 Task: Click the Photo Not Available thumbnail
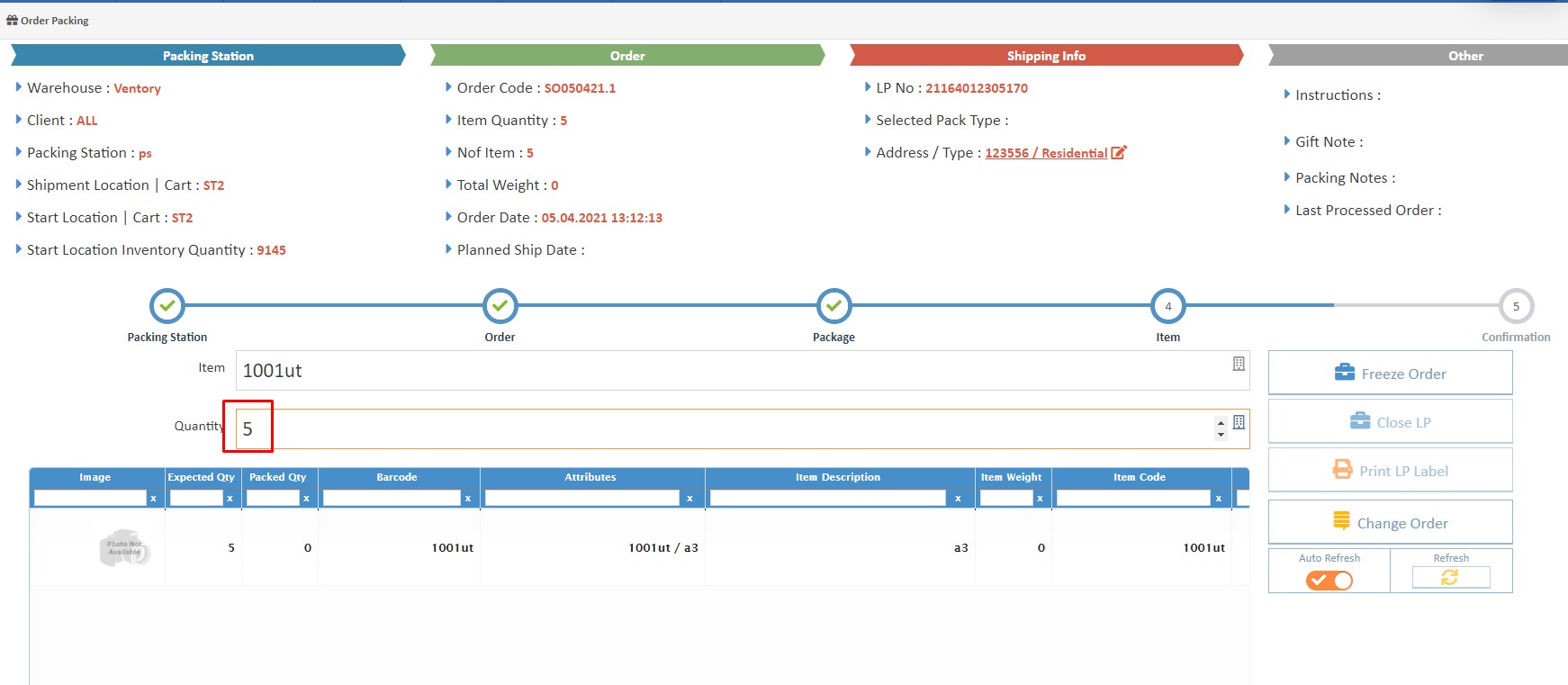(124, 547)
